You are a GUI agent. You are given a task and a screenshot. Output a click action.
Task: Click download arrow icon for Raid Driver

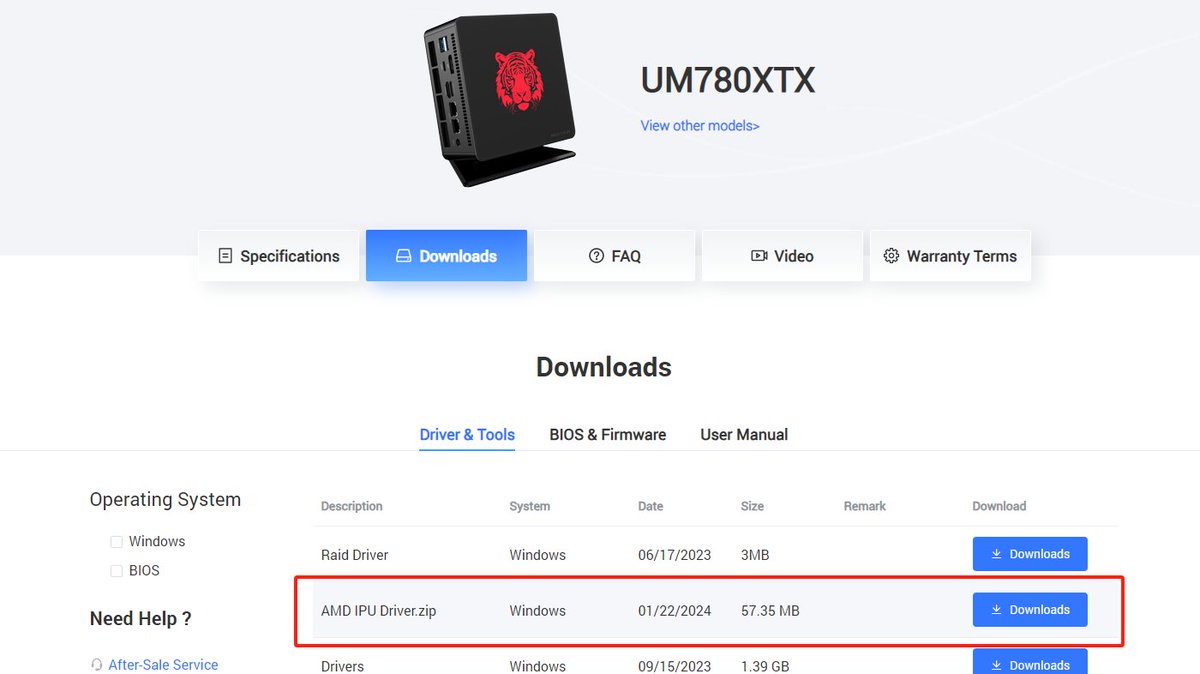click(996, 554)
